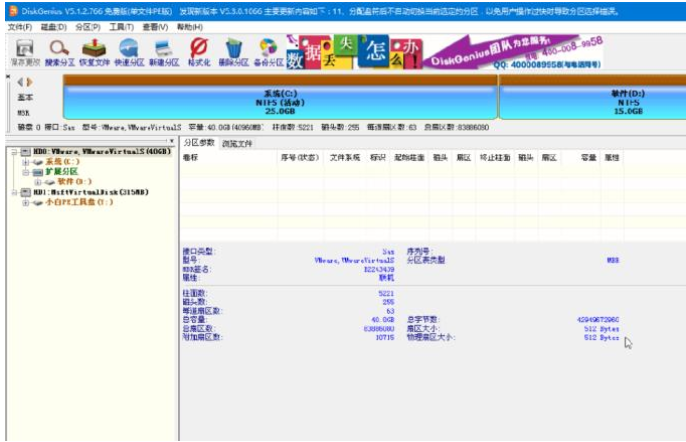
Task: Expand the 系统(C:) tree node
Action: 26,162
